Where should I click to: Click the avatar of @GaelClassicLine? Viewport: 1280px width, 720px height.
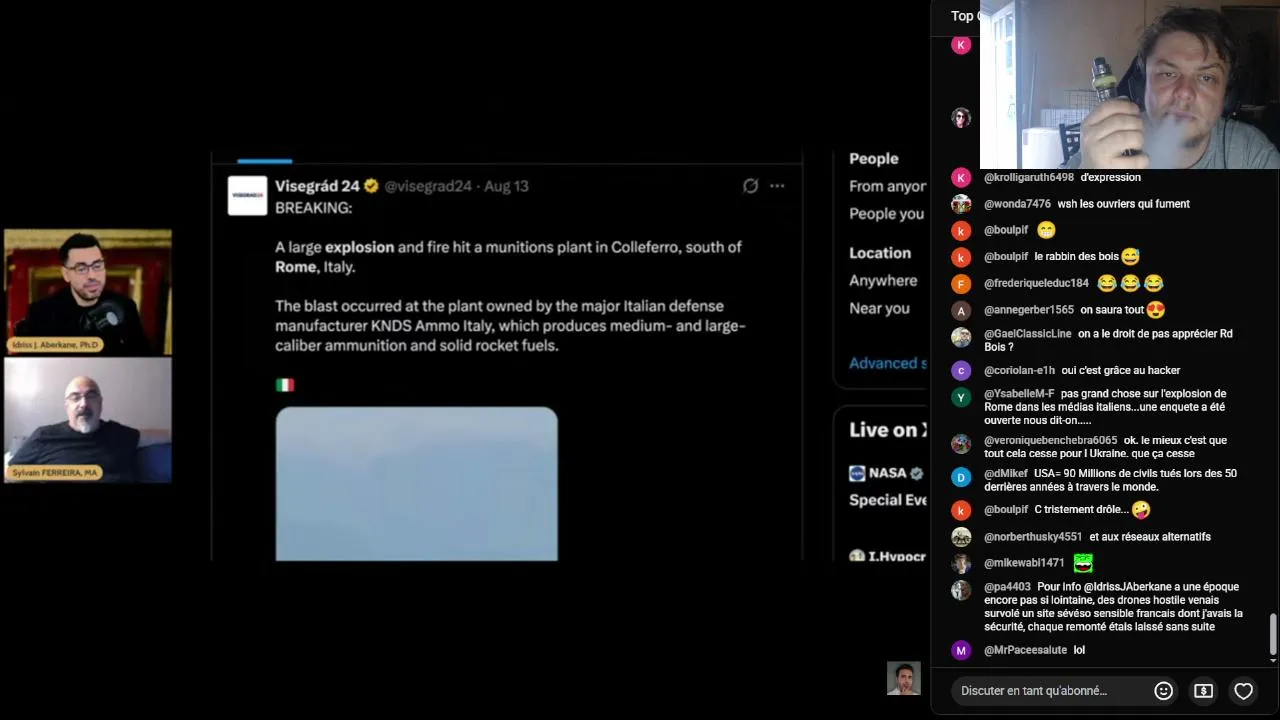961,336
